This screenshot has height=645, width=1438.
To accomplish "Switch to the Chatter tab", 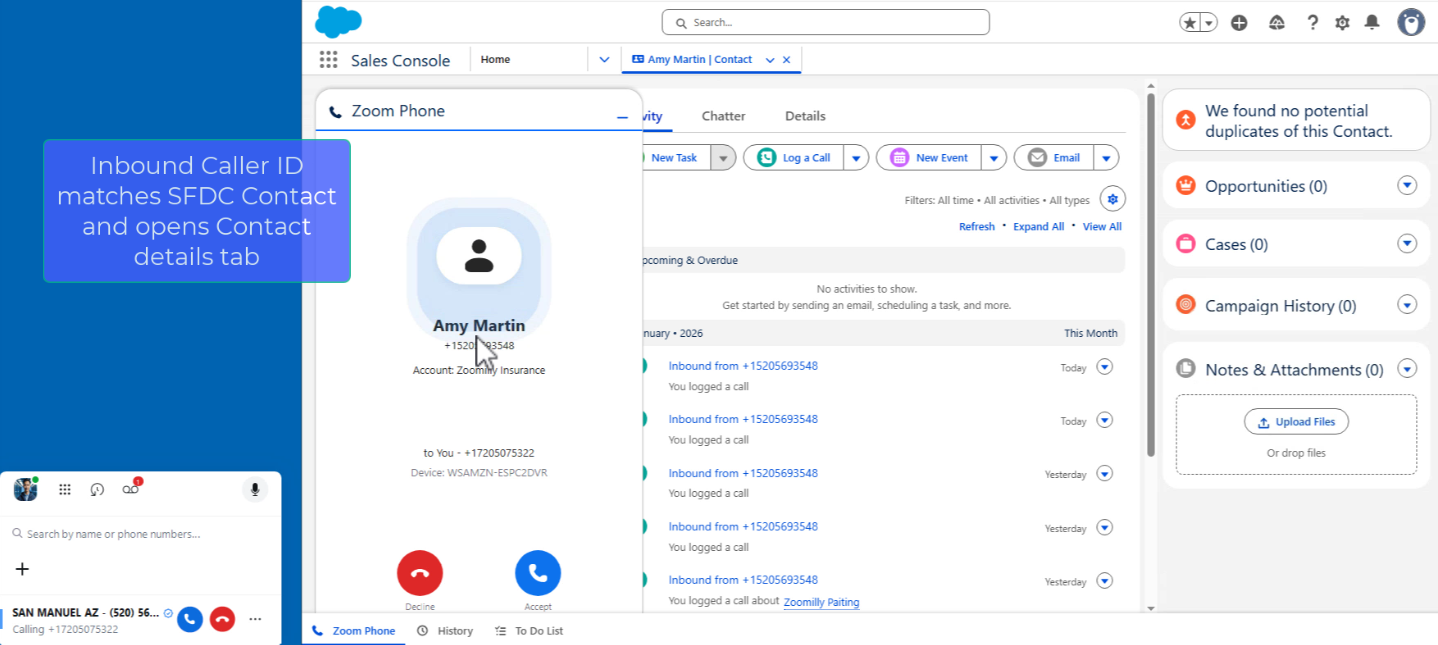I will pyautogui.click(x=723, y=116).
